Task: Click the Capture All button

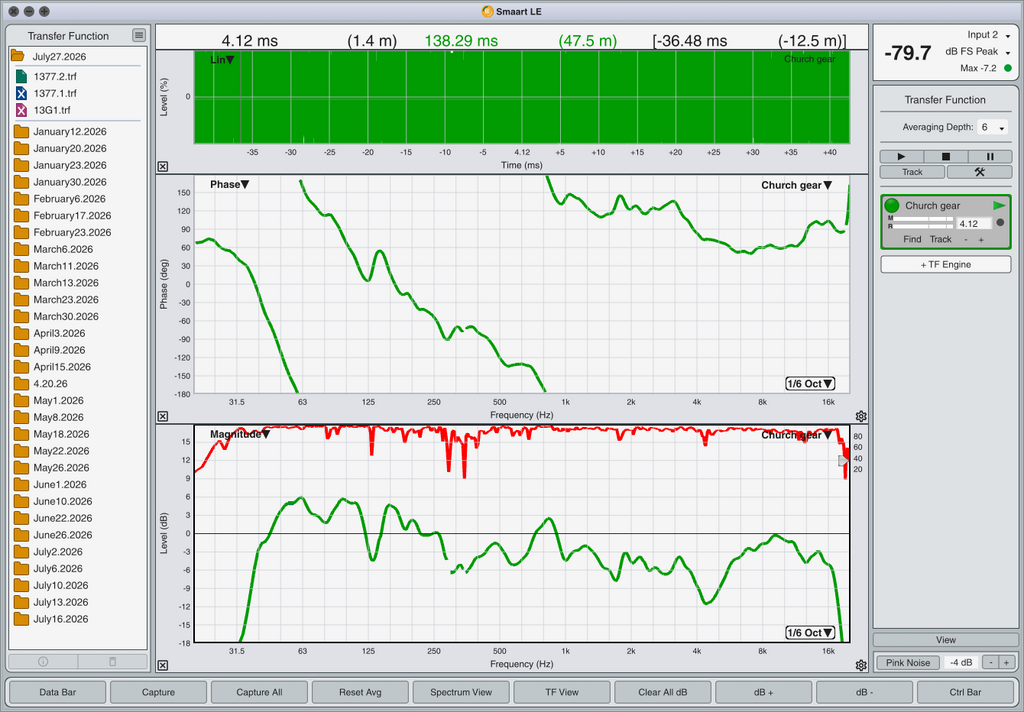Action: point(259,692)
